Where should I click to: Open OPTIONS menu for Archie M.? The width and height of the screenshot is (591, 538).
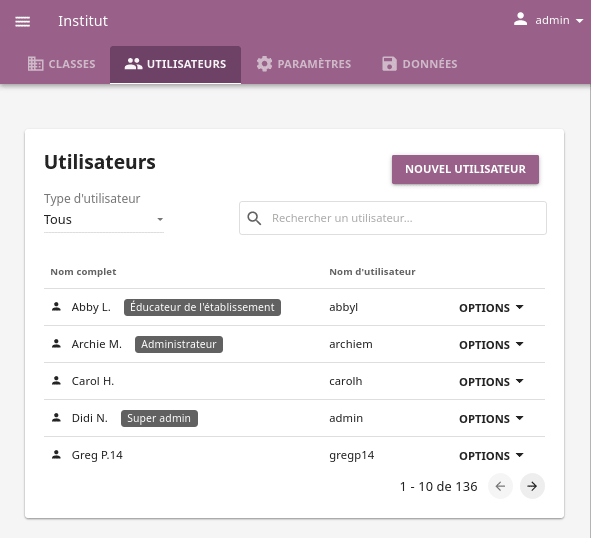[x=491, y=345]
